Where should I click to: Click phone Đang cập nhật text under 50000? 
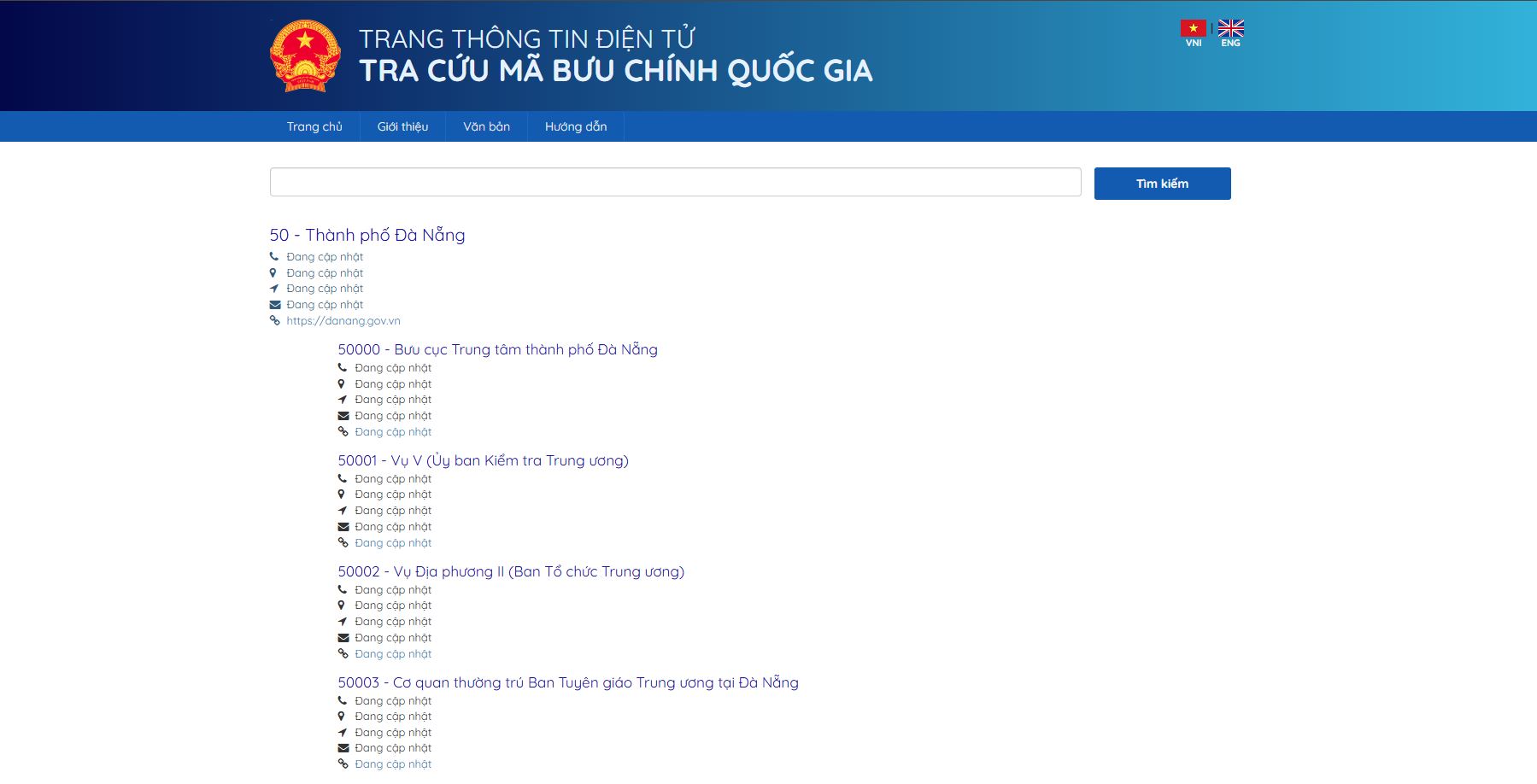(393, 368)
